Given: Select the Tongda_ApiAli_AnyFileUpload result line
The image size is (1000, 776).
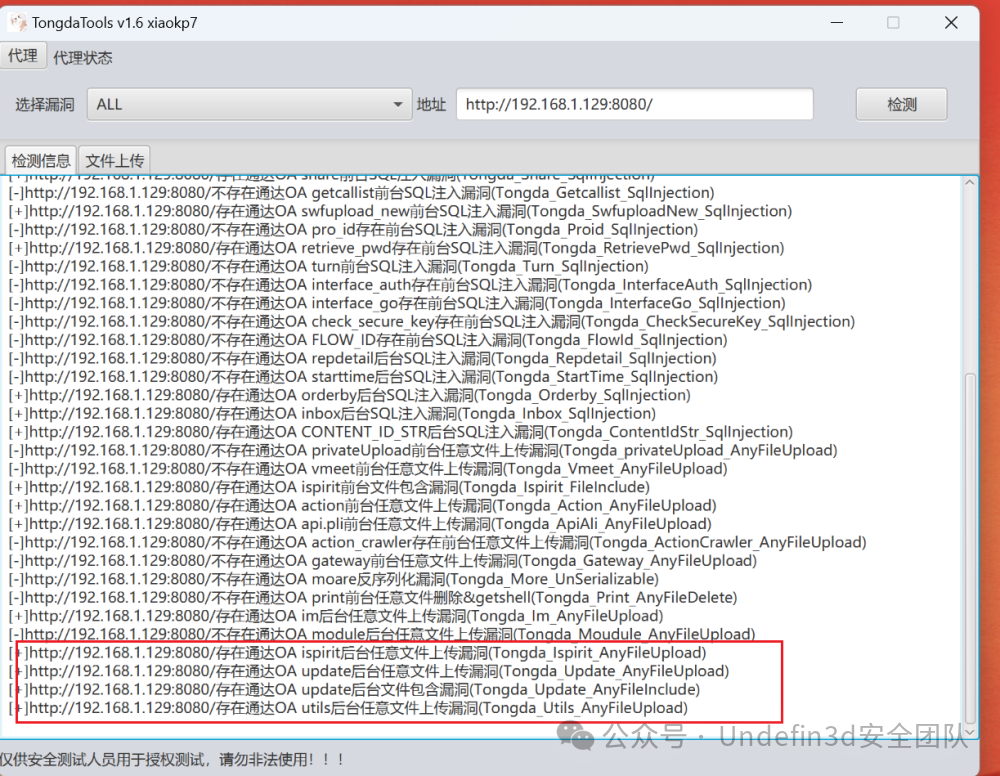Looking at the screenshot, I should [x=360, y=524].
